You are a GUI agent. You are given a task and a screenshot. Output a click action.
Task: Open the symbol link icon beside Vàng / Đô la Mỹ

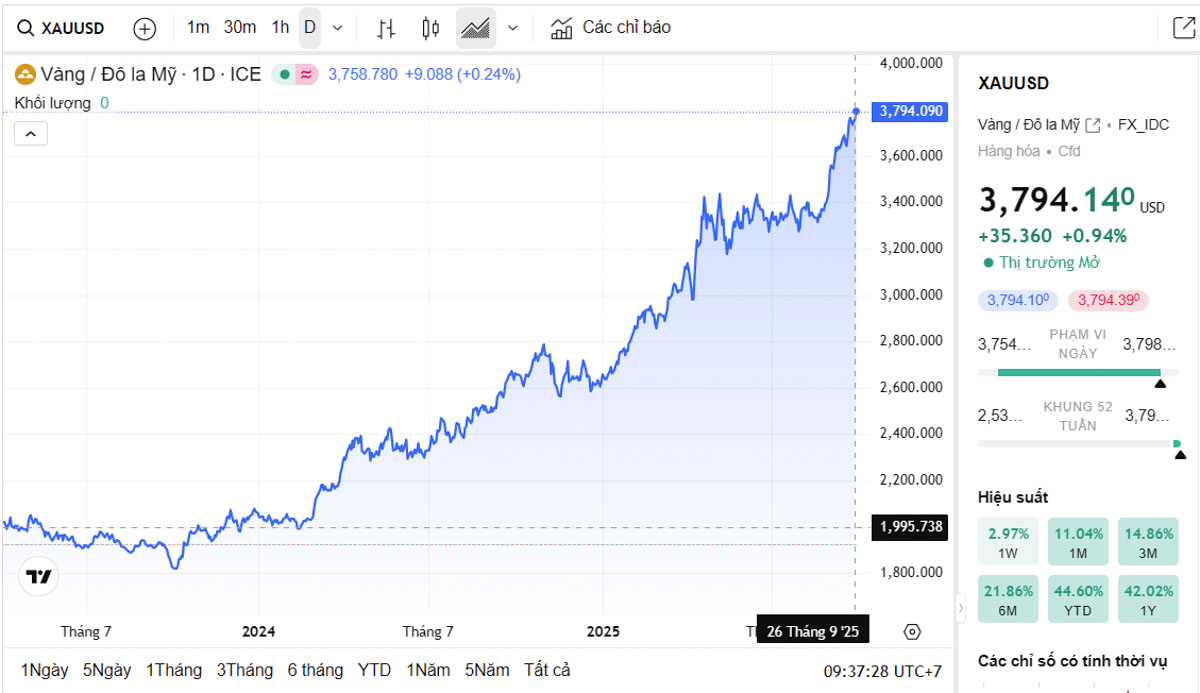point(1093,125)
